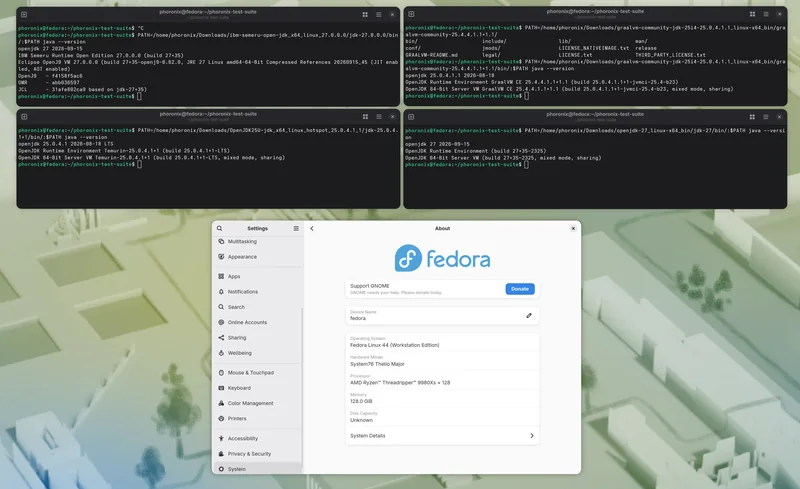Show tab overview in Temurin terminal window
The height and width of the screenshot is (489, 800).
[x=365, y=117]
